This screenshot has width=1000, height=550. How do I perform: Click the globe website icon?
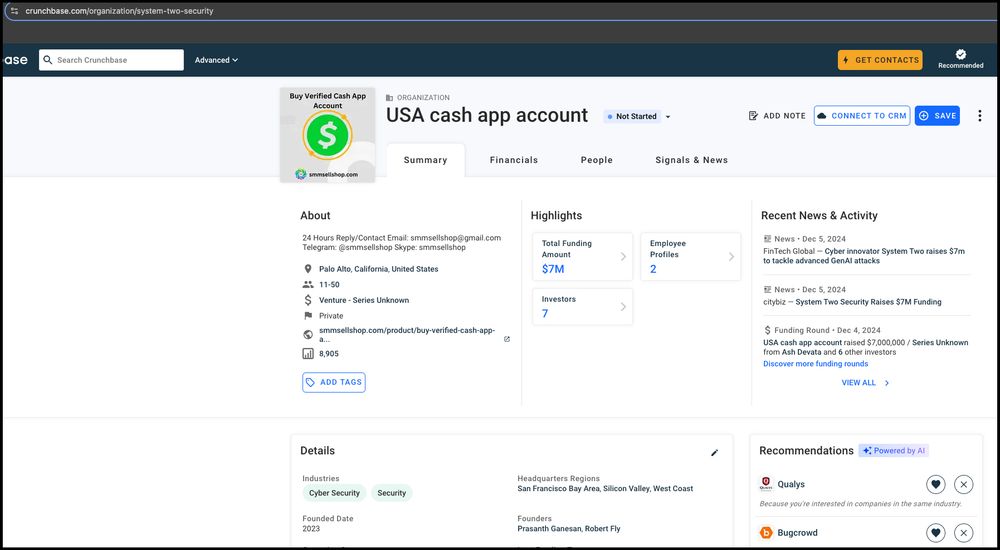pyautogui.click(x=308, y=334)
